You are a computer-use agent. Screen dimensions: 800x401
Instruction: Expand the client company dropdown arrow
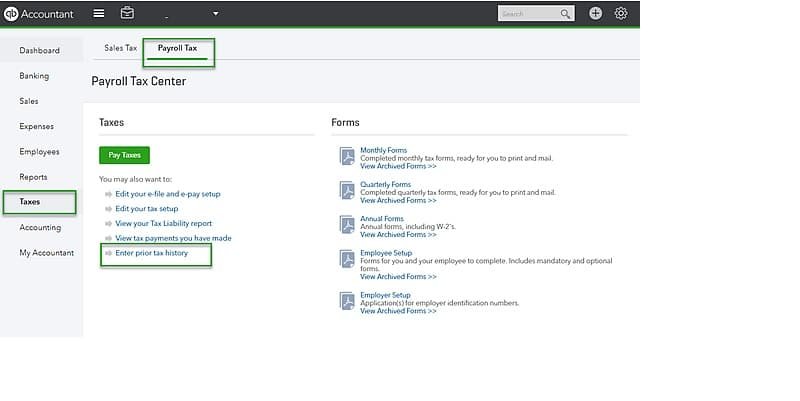pyautogui.click(x=216, y=14)
